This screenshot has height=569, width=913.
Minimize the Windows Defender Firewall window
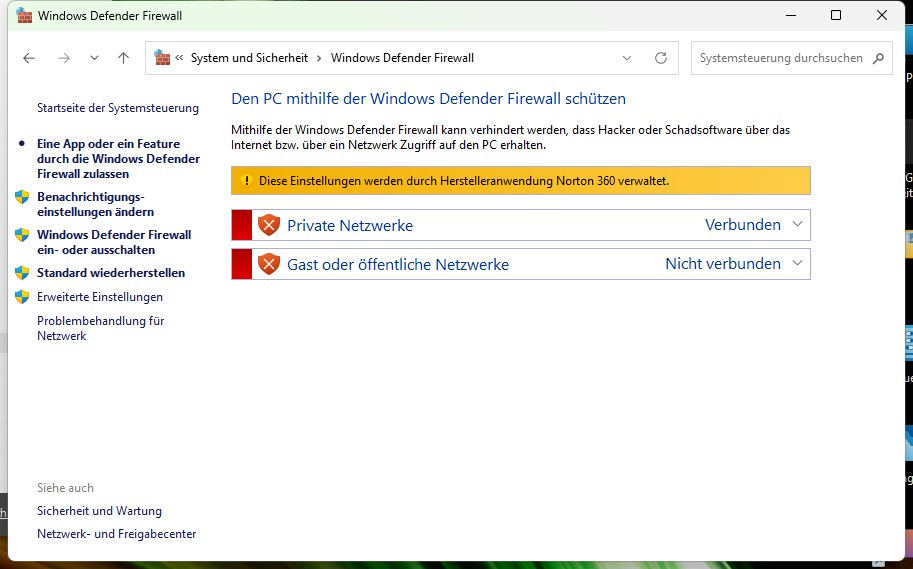coord(790,15)
